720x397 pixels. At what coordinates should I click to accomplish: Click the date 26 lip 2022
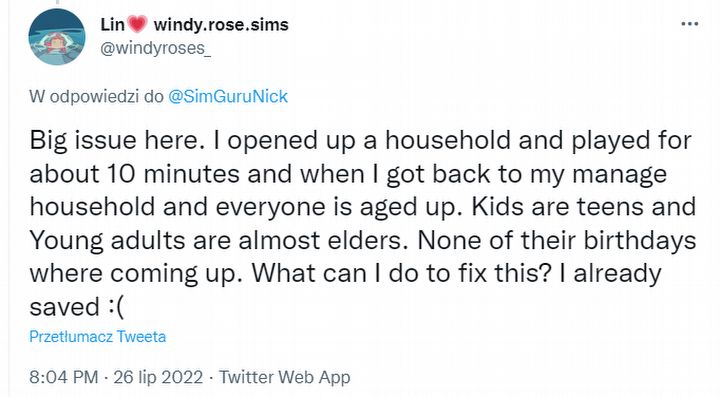pos(158,377)
